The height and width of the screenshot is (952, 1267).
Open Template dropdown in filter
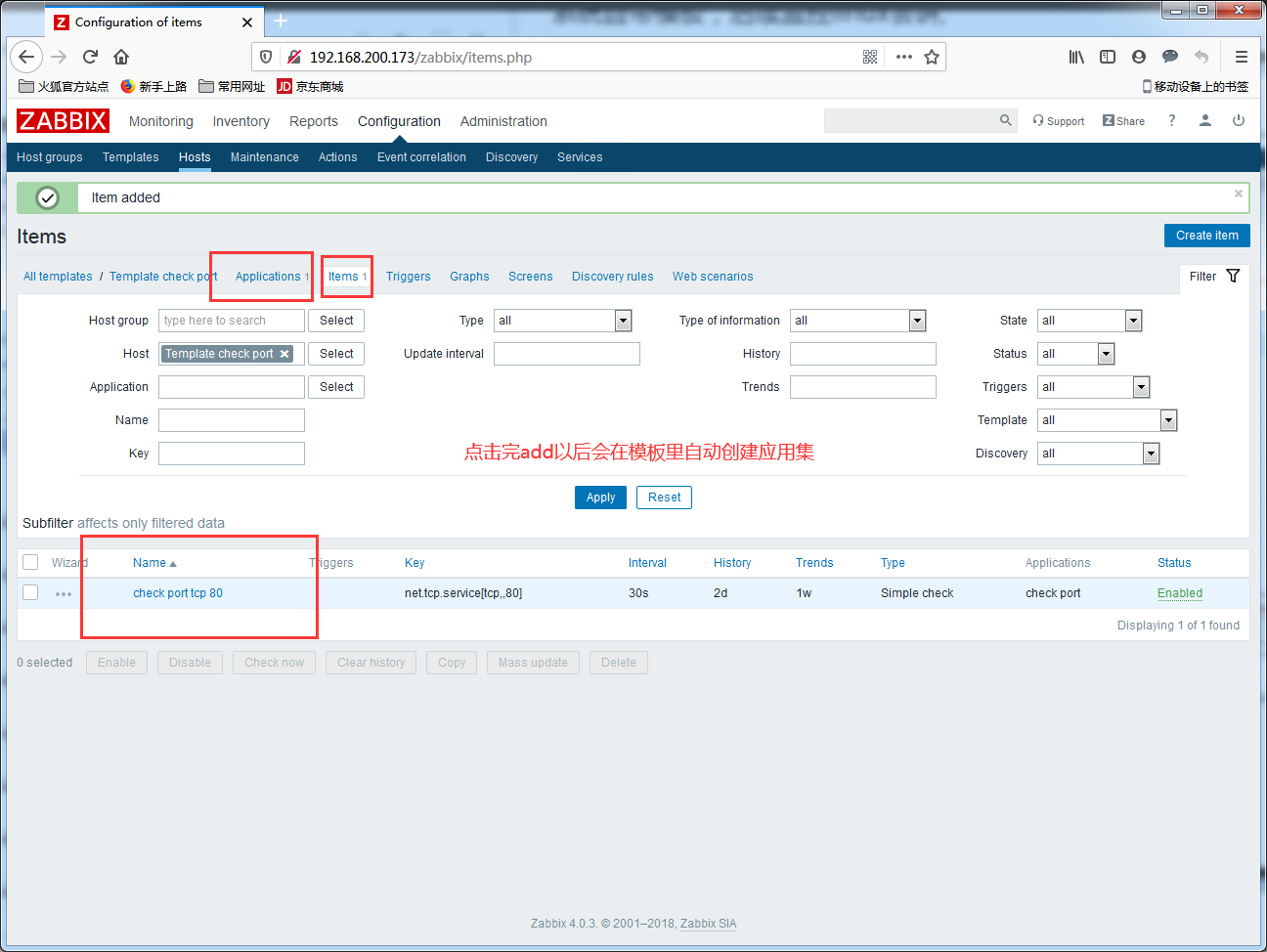[1108, 420]
